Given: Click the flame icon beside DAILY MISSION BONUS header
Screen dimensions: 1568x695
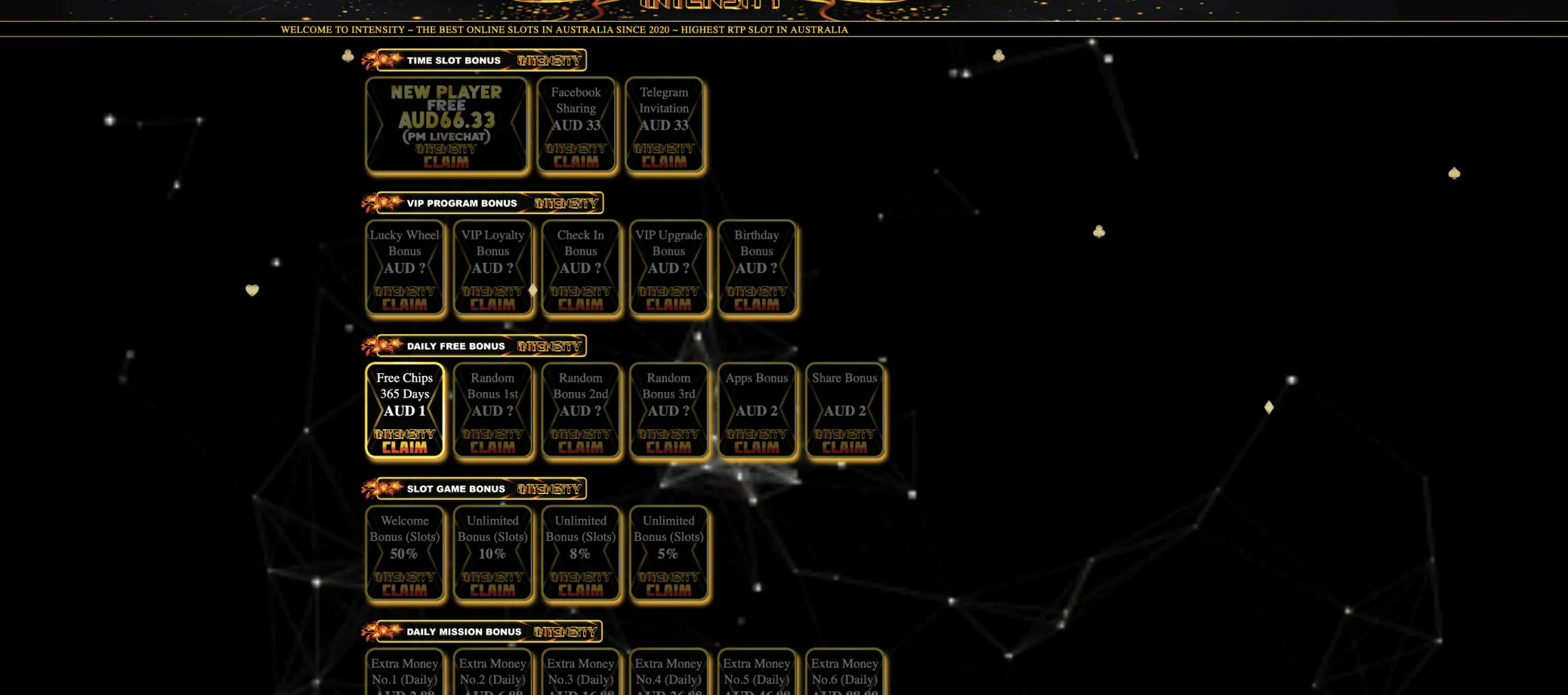Looking at the screenshot, I should [x=383, y=632].
